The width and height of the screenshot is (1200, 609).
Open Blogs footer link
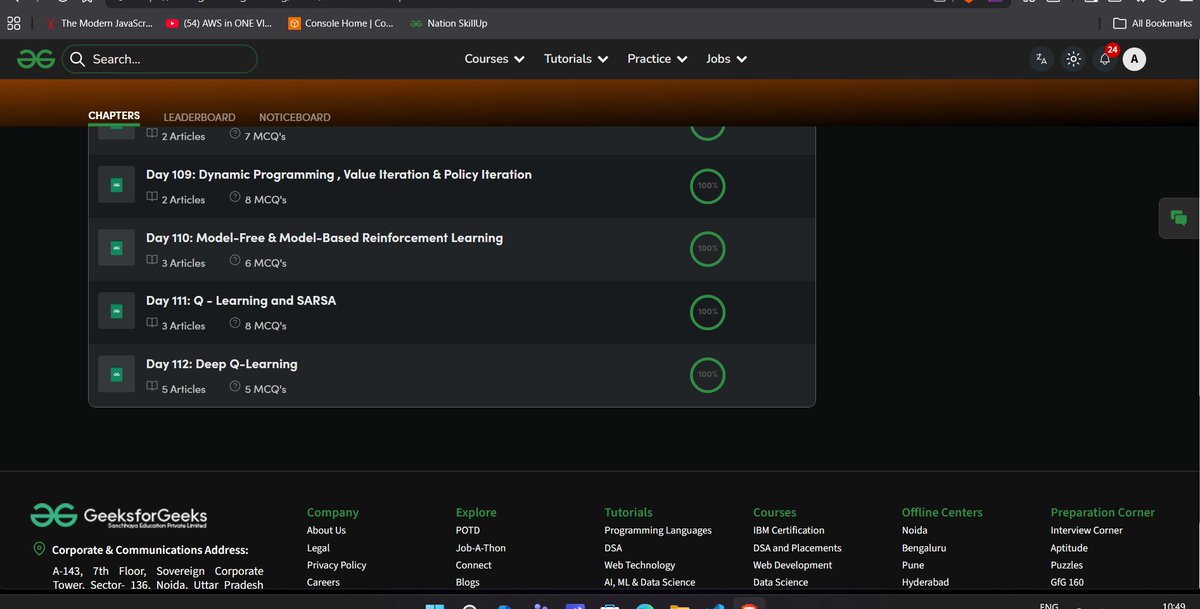(x=468, y=582)
